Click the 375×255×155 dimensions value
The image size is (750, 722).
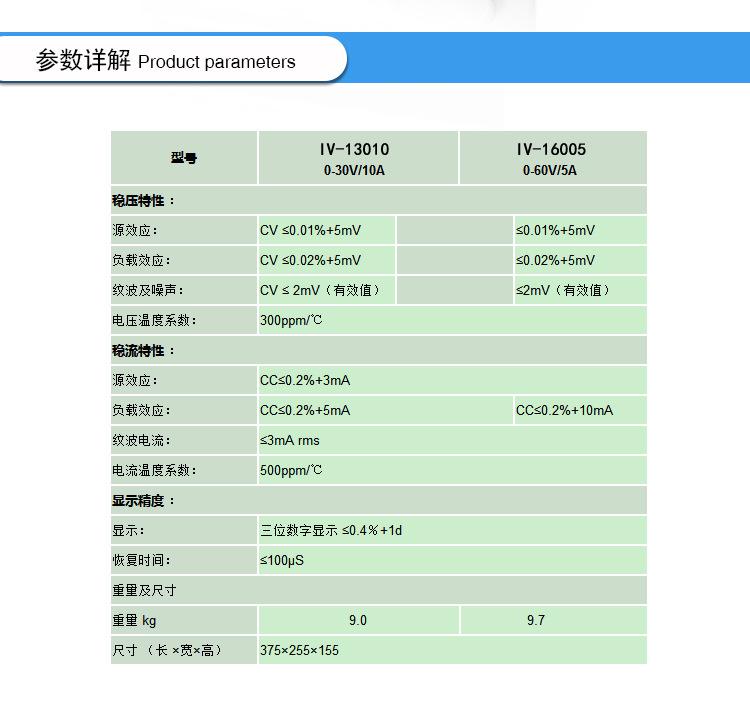click(299, 651)
